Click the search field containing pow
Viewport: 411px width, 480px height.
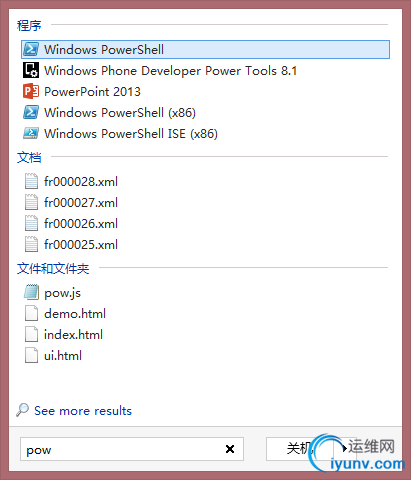pos(132,449)
